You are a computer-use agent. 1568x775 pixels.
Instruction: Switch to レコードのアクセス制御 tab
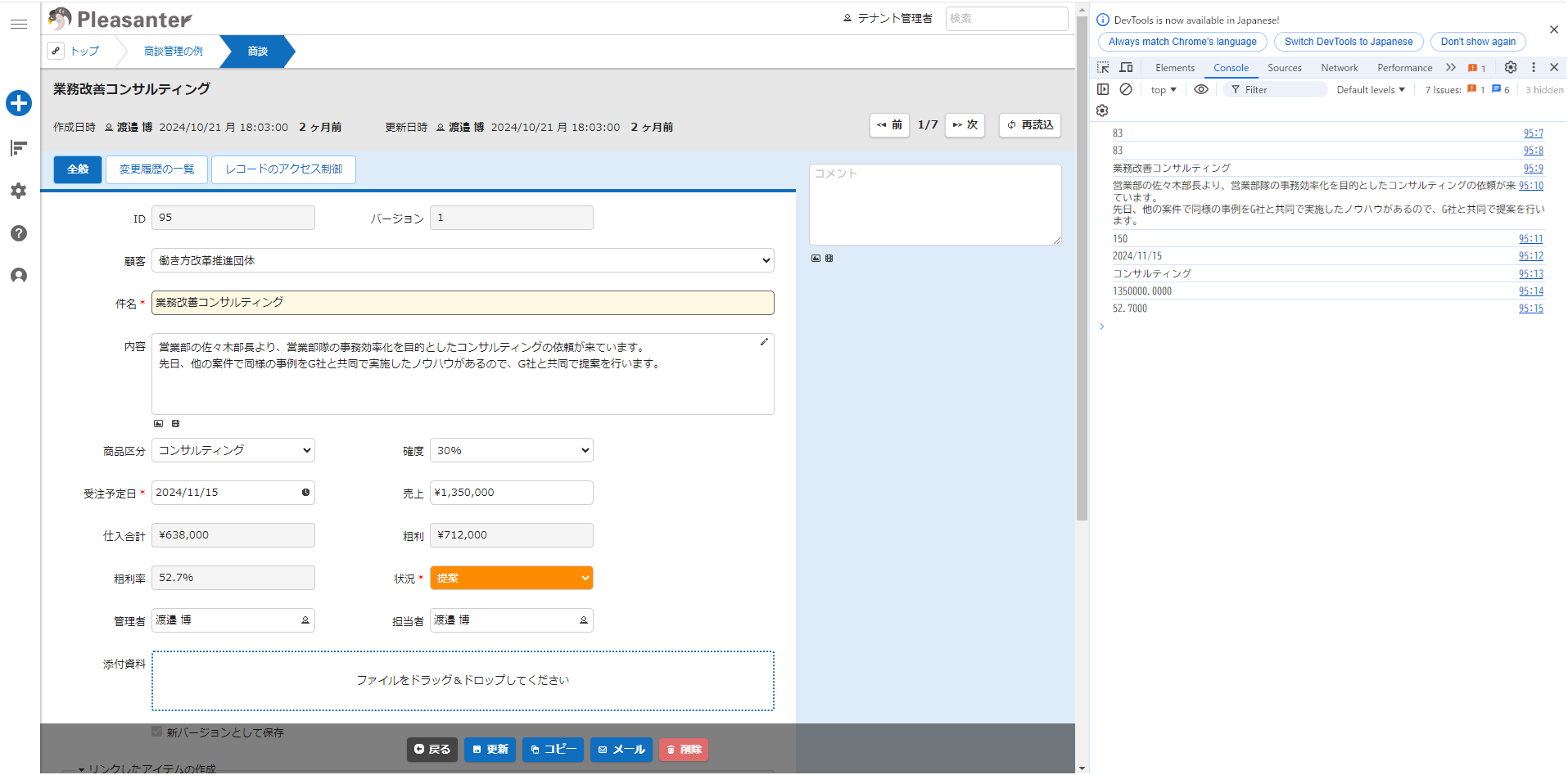[x=283, y=169]
